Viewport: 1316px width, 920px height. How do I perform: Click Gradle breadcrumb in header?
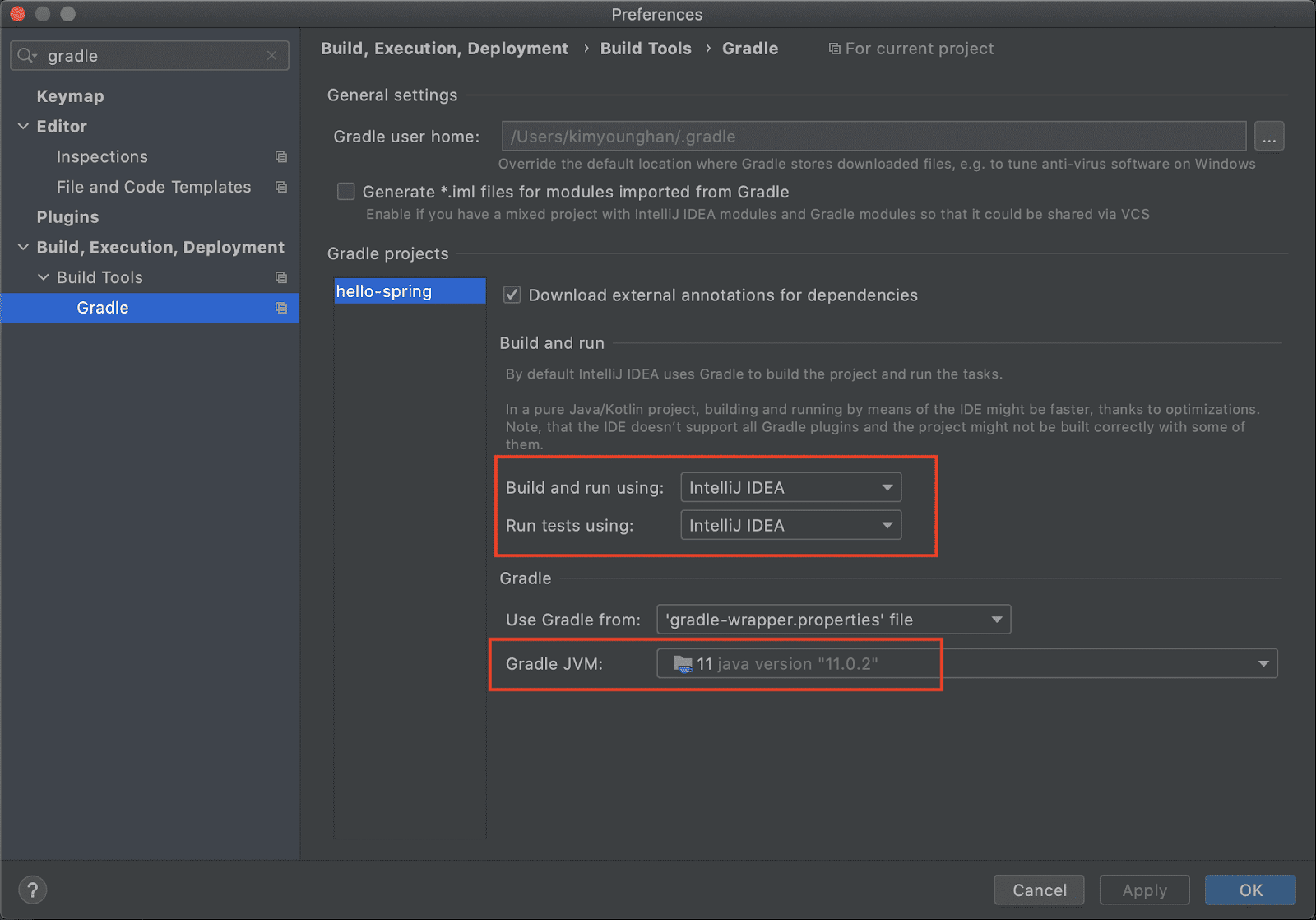(750, 49)
